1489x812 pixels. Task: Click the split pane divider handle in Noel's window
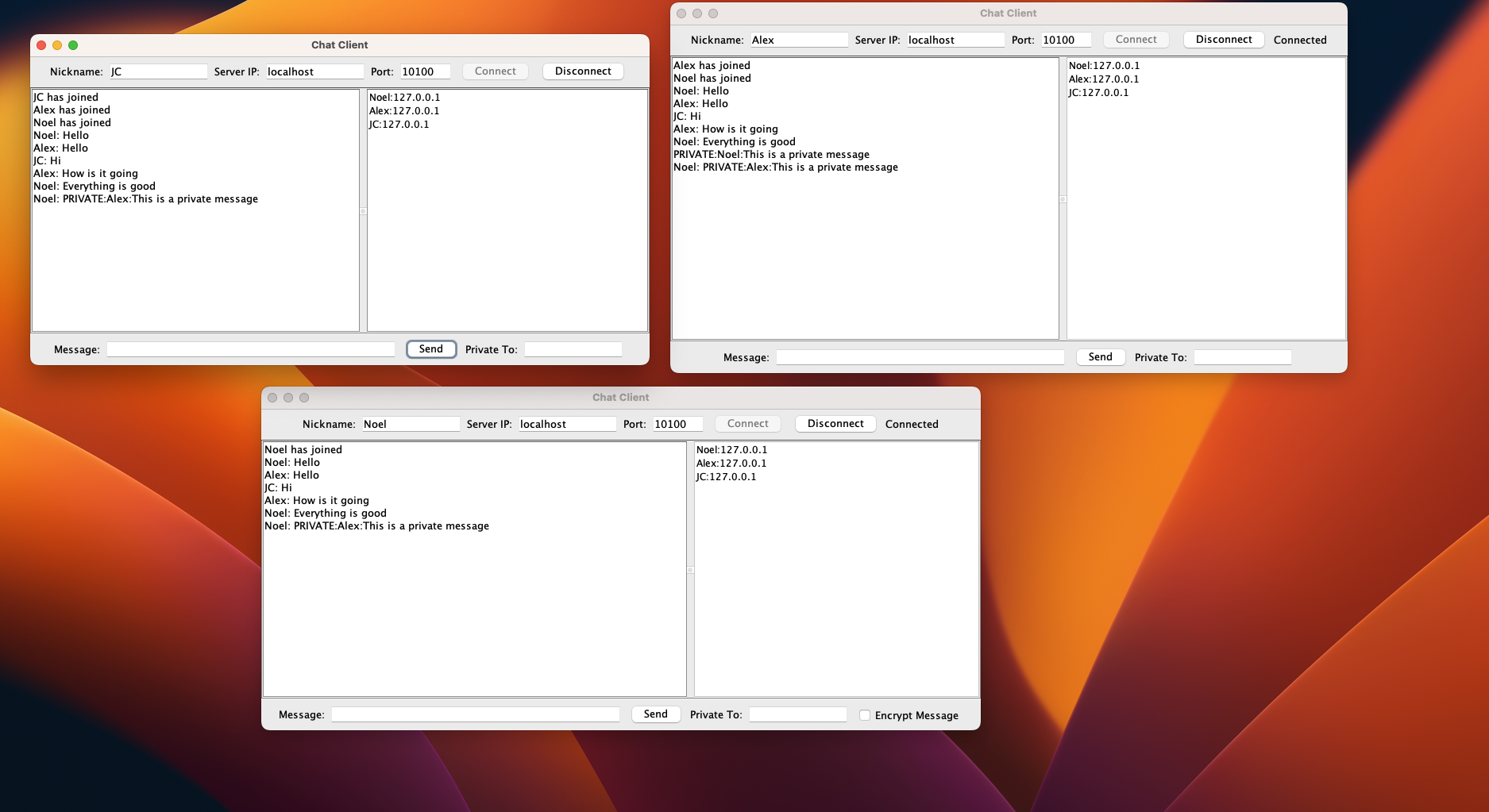coord(690,570)
